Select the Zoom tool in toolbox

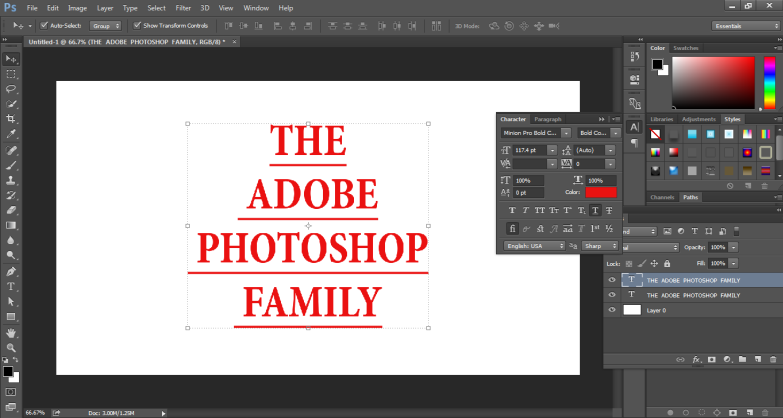click(x=11, y=348)
